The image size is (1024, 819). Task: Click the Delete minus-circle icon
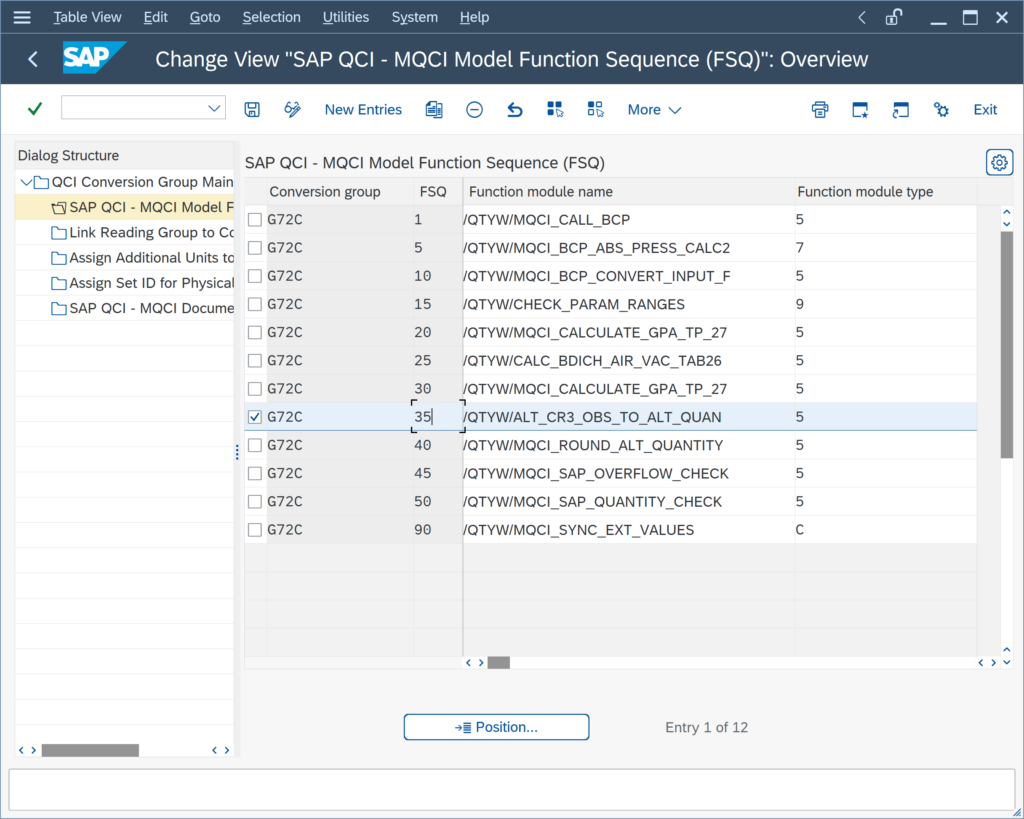pos(474,110)
